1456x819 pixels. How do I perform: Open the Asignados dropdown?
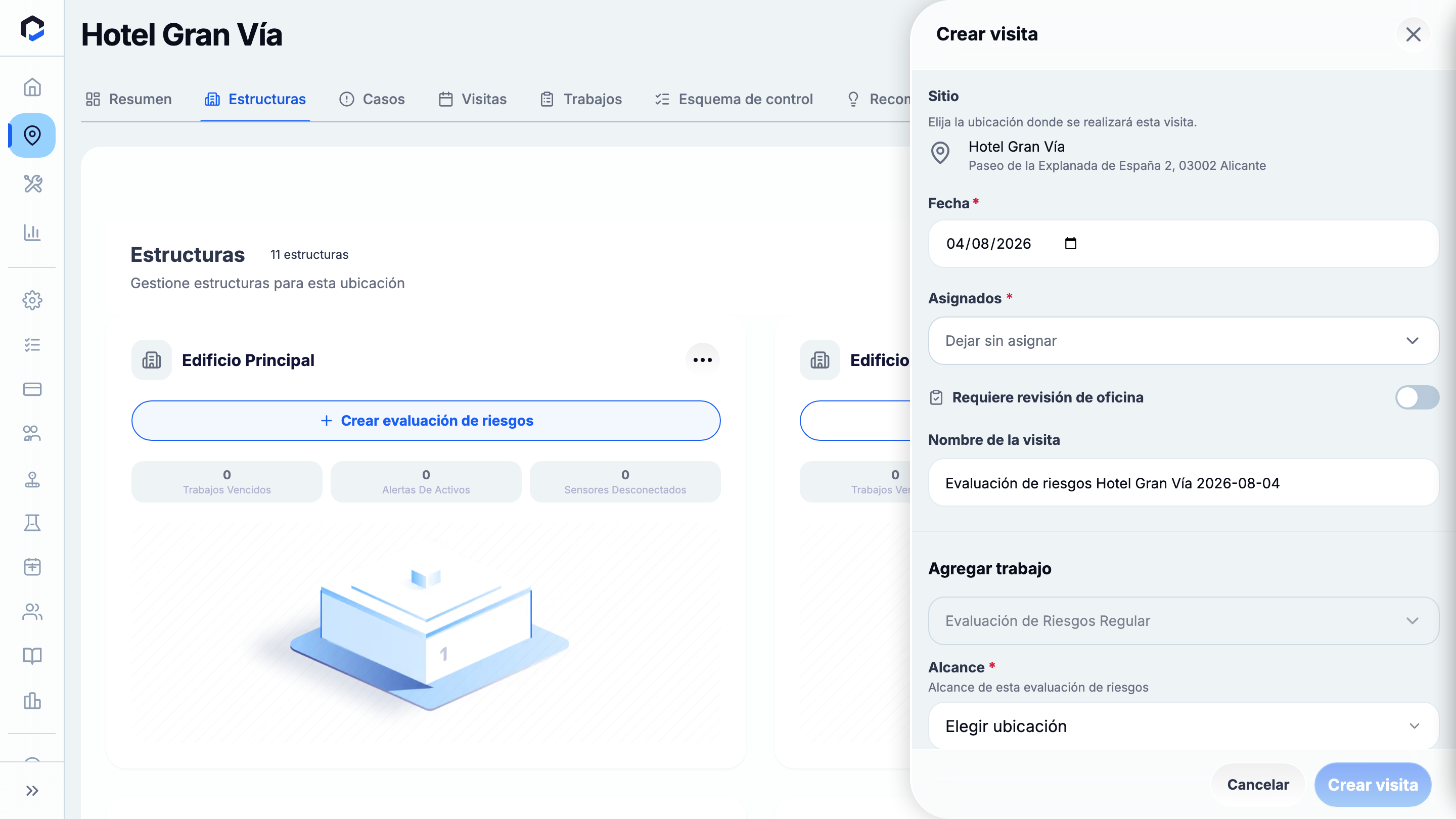click(x=1183, y=341)
